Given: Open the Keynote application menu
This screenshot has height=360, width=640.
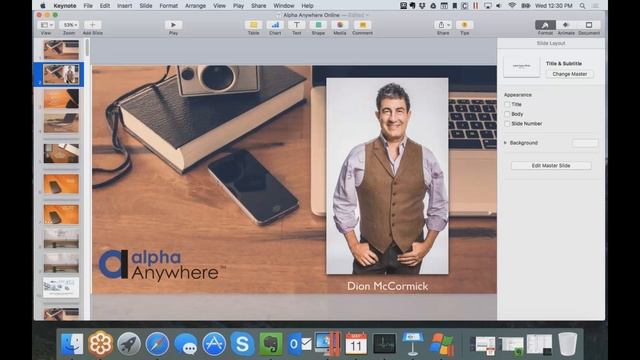Looking at the screenshot, I should pyautogui.click(x=65, y=6).
